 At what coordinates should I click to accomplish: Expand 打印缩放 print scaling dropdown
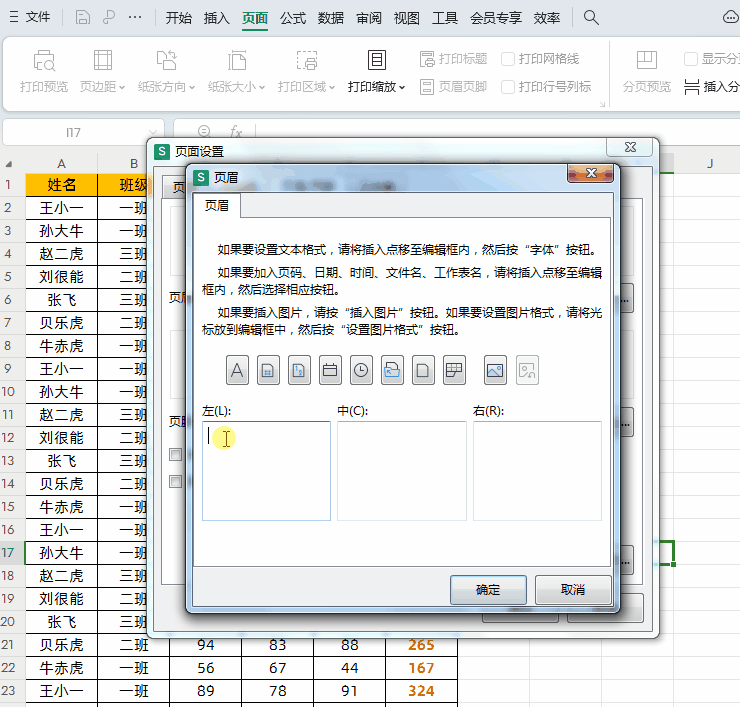[402, 87]
